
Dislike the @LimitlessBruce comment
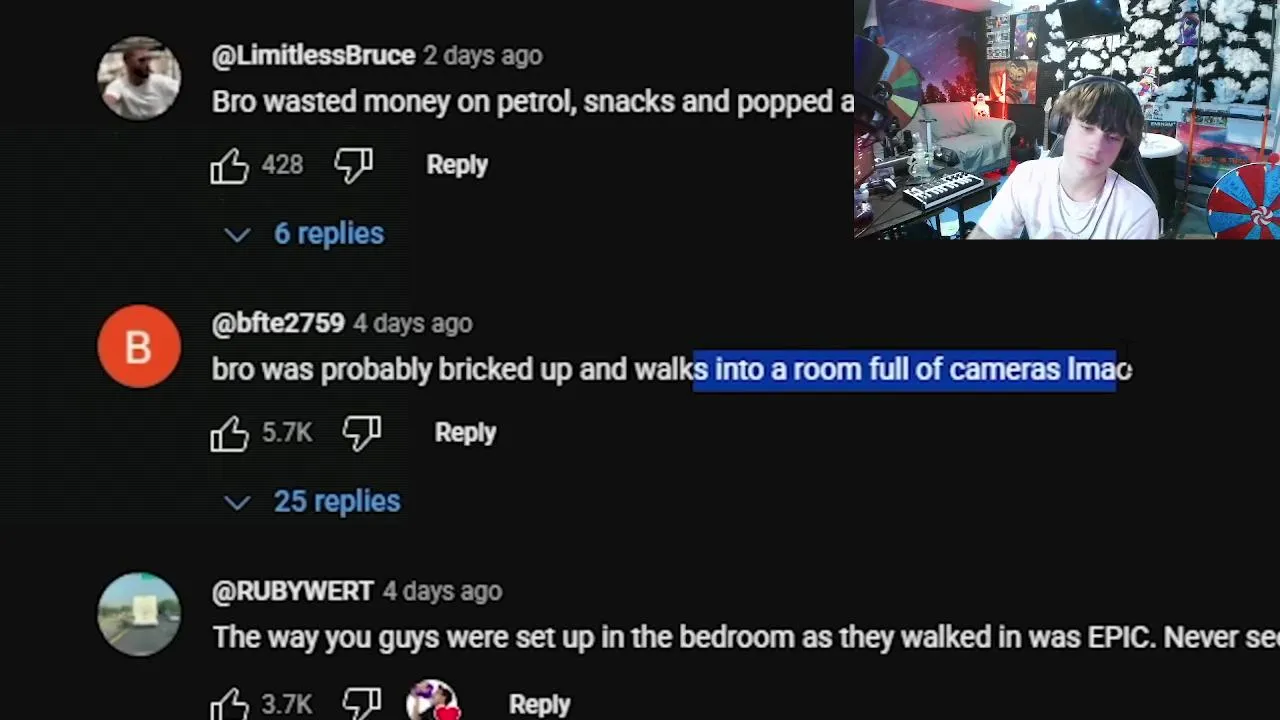point(353,166)
